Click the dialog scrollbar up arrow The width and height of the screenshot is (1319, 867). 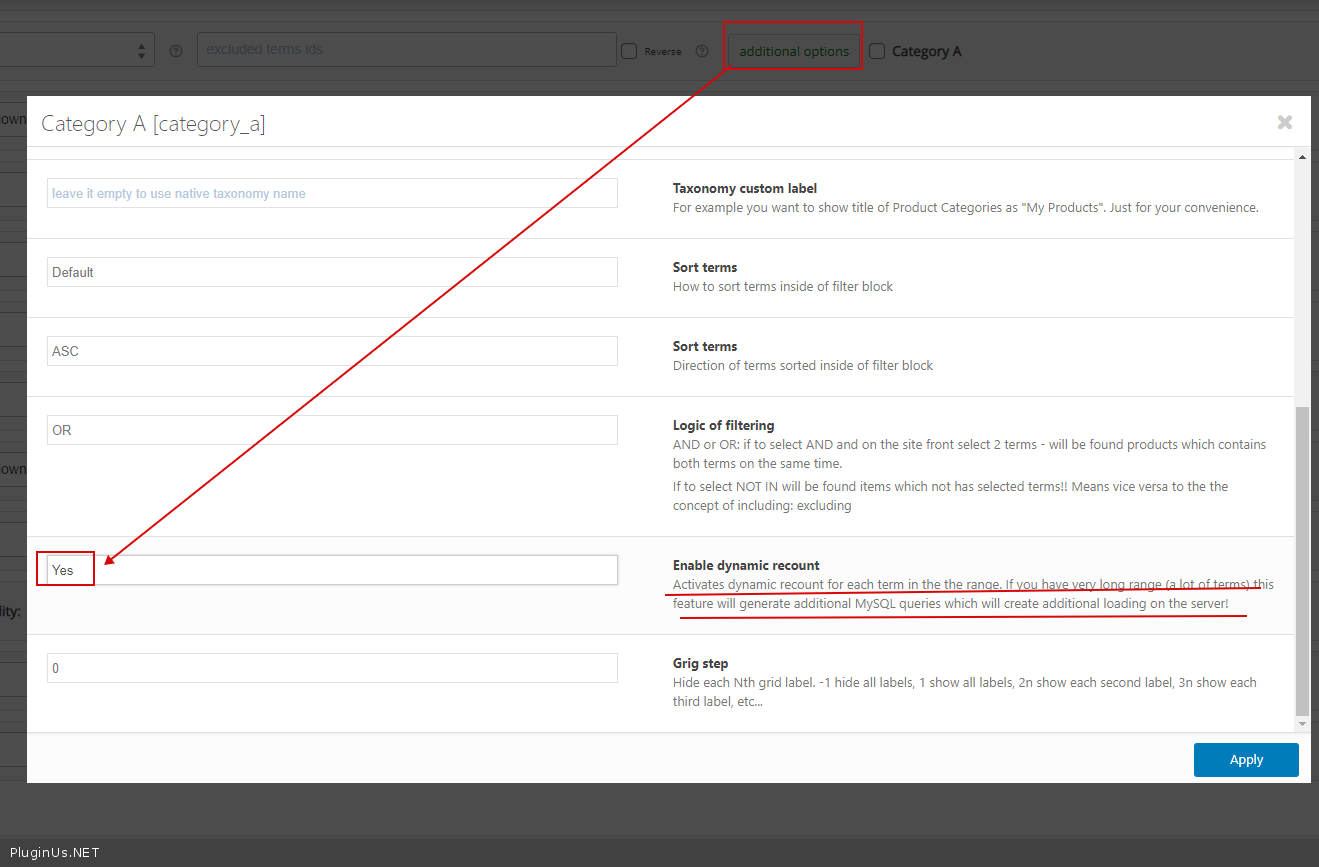(x=1302, y=157)
